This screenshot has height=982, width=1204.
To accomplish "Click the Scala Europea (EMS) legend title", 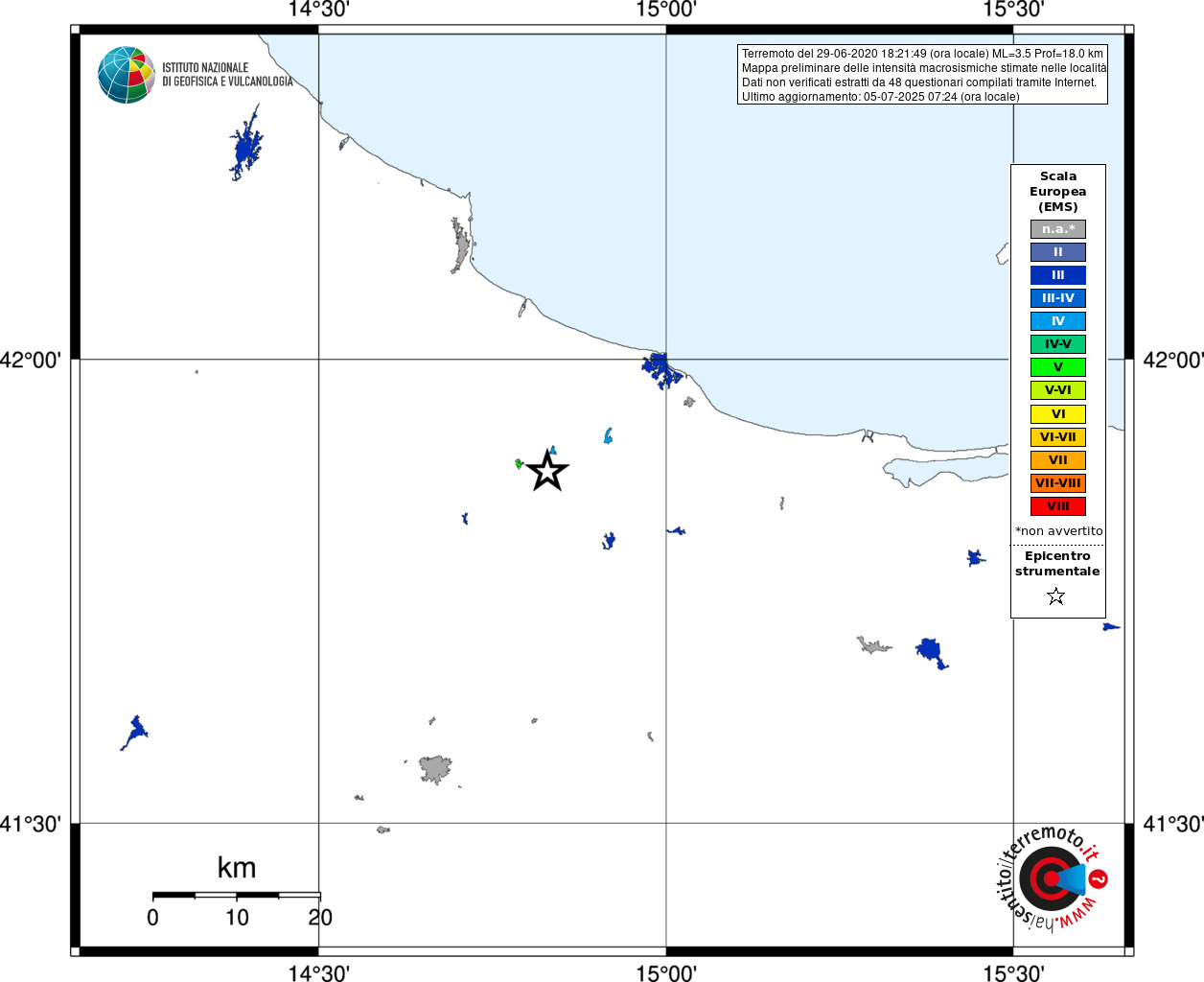I will point(1058,192).
